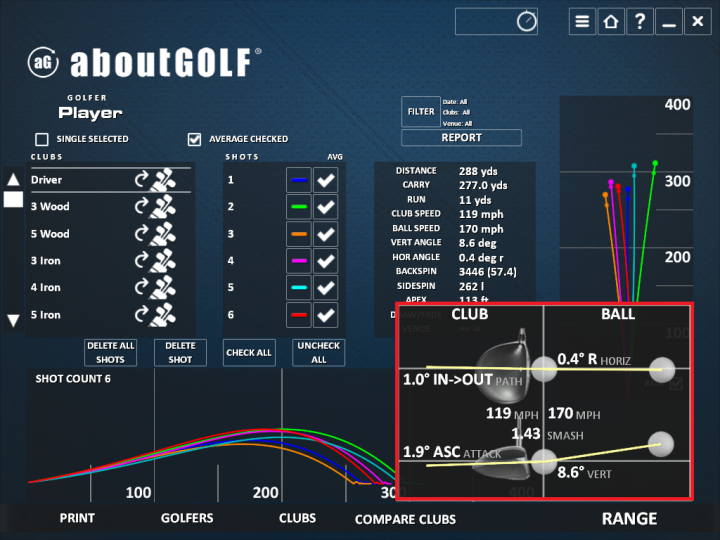Click the clubs list scroll thumb

pos(13,199)
